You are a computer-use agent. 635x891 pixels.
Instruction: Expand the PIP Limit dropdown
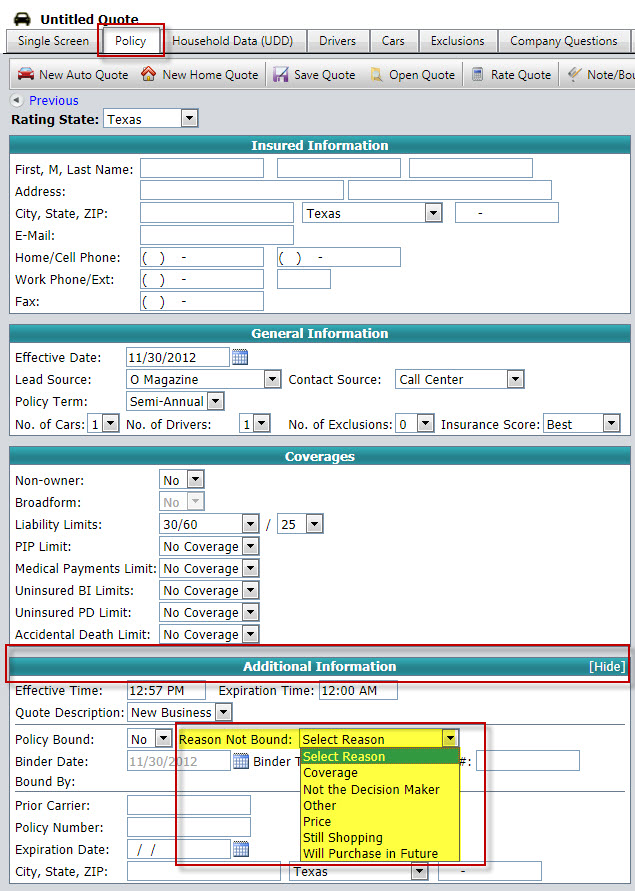[x=250, y=546]
